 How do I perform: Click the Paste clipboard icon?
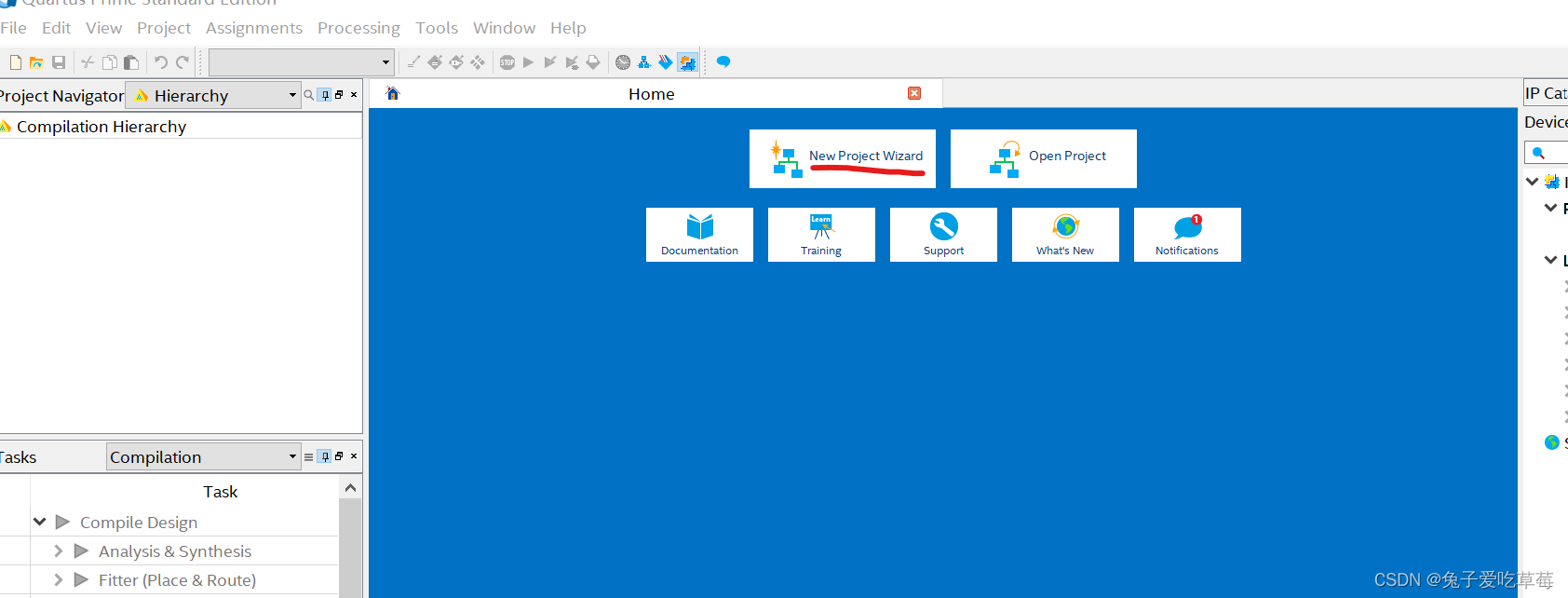coord(131,62)
